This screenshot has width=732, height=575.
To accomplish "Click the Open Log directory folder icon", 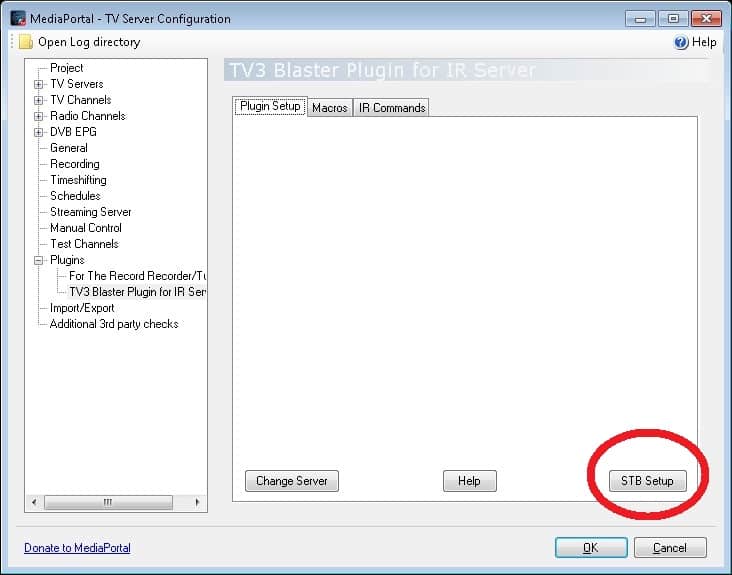I will point(25,42).
